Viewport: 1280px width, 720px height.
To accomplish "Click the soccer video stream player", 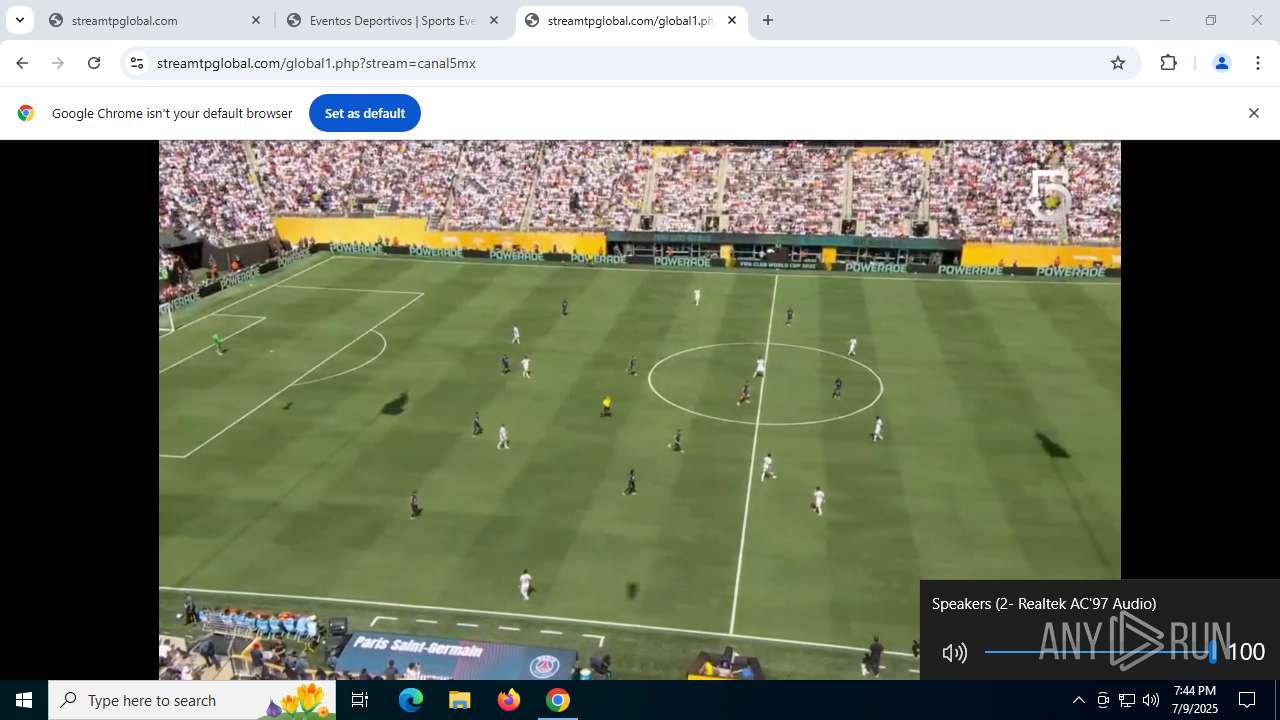I will 640,410.
